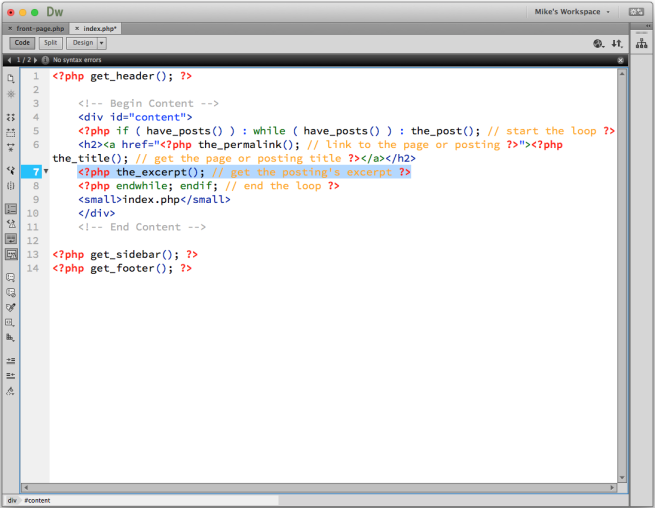The height and width of the screenshot is (508, 655).
Task: Click the End Content comment
Action: (142, 227)
